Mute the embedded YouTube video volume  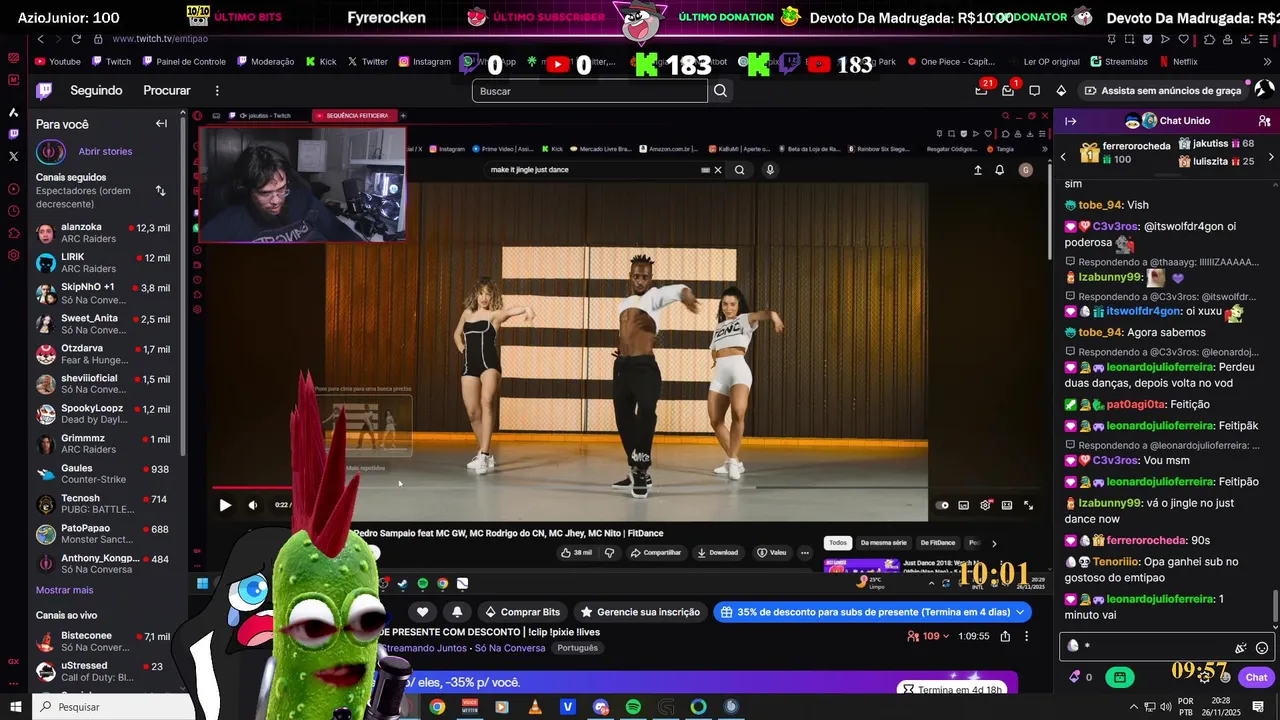click(x=252, y=505)
